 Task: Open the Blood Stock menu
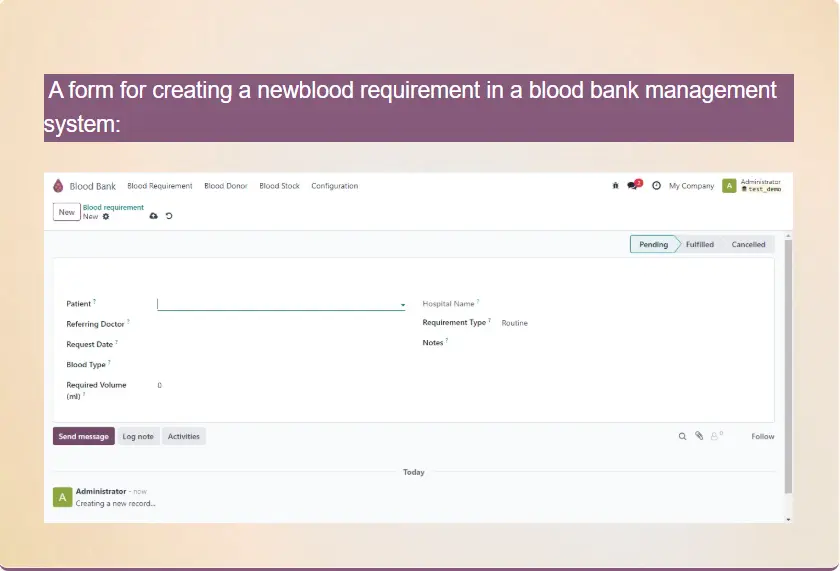[x=279, y=186]
